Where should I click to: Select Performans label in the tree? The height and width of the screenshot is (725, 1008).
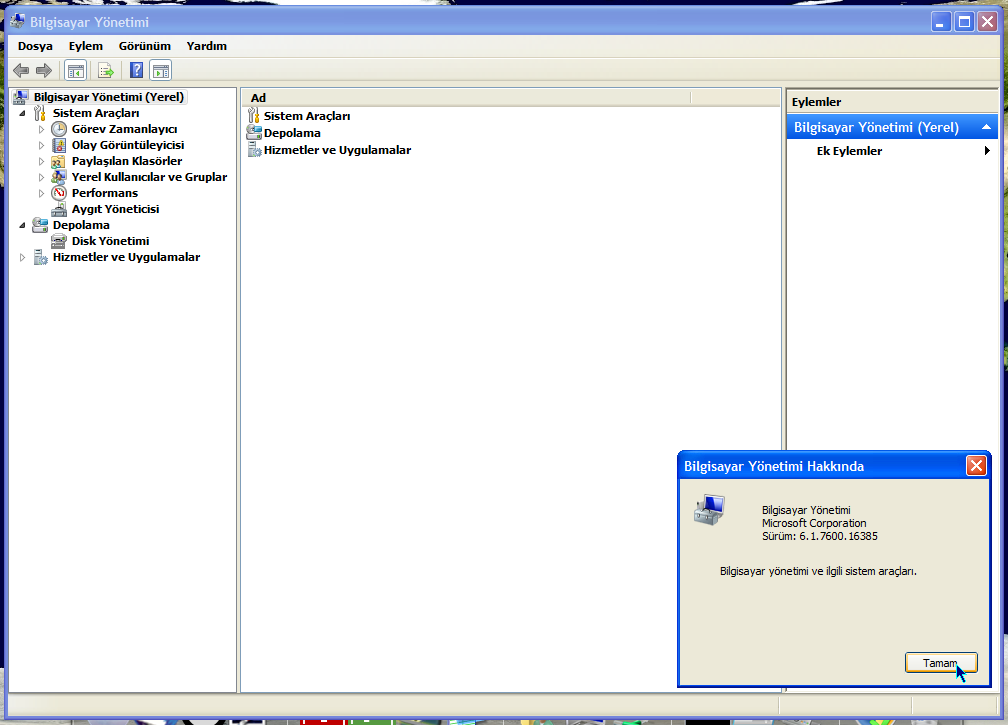(105, 193)
